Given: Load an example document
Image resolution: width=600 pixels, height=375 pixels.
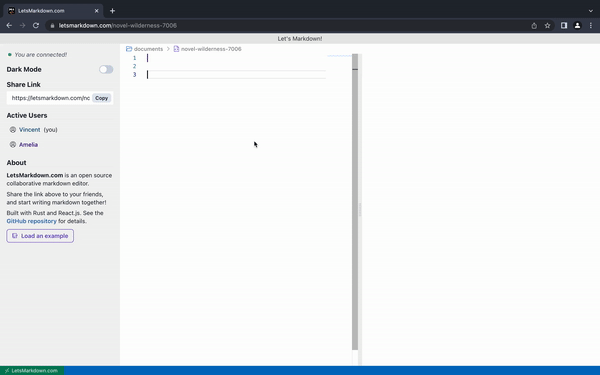Looking at the screenshot, I should pyautogui.click(x=40, y=236).
